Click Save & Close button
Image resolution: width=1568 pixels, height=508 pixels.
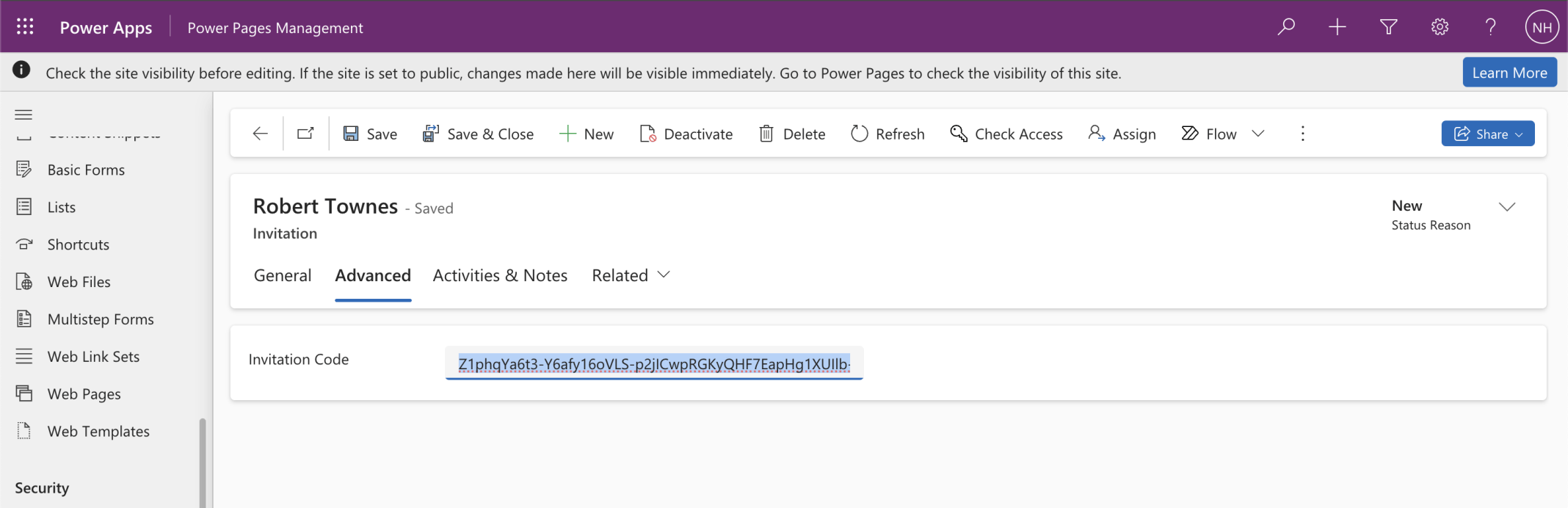(x=478, y=134)
